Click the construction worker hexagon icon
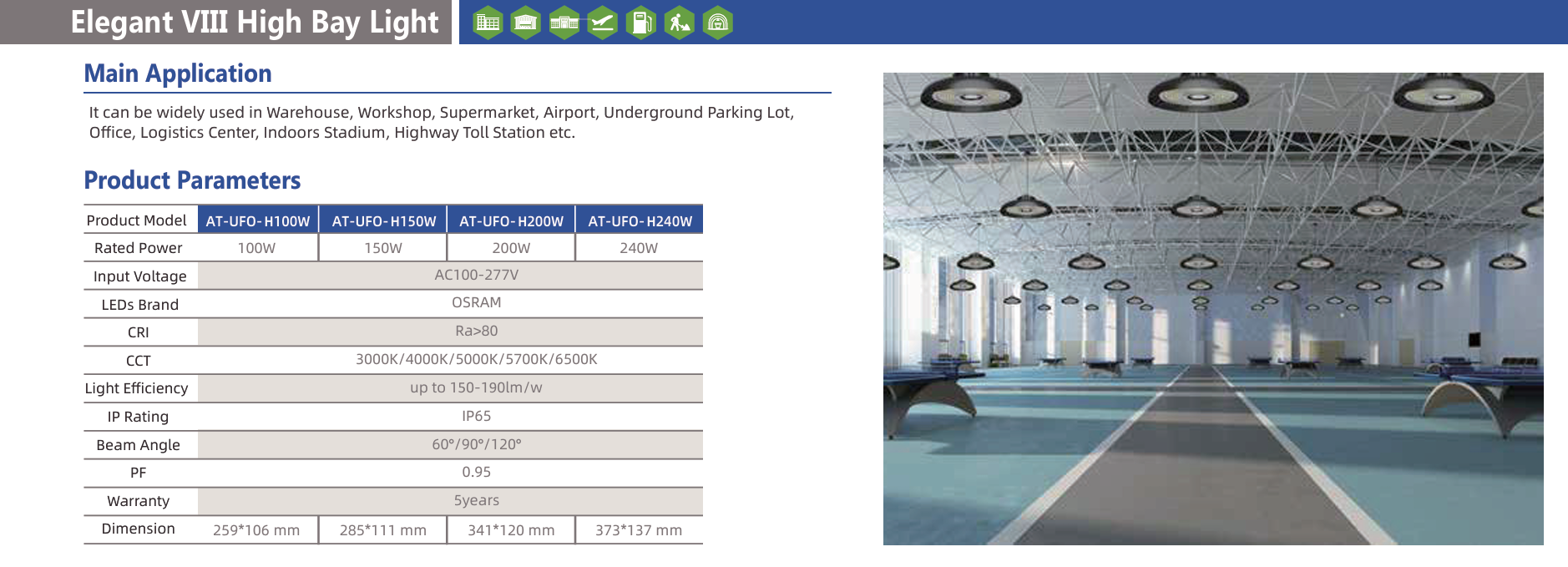 [679, 23]
